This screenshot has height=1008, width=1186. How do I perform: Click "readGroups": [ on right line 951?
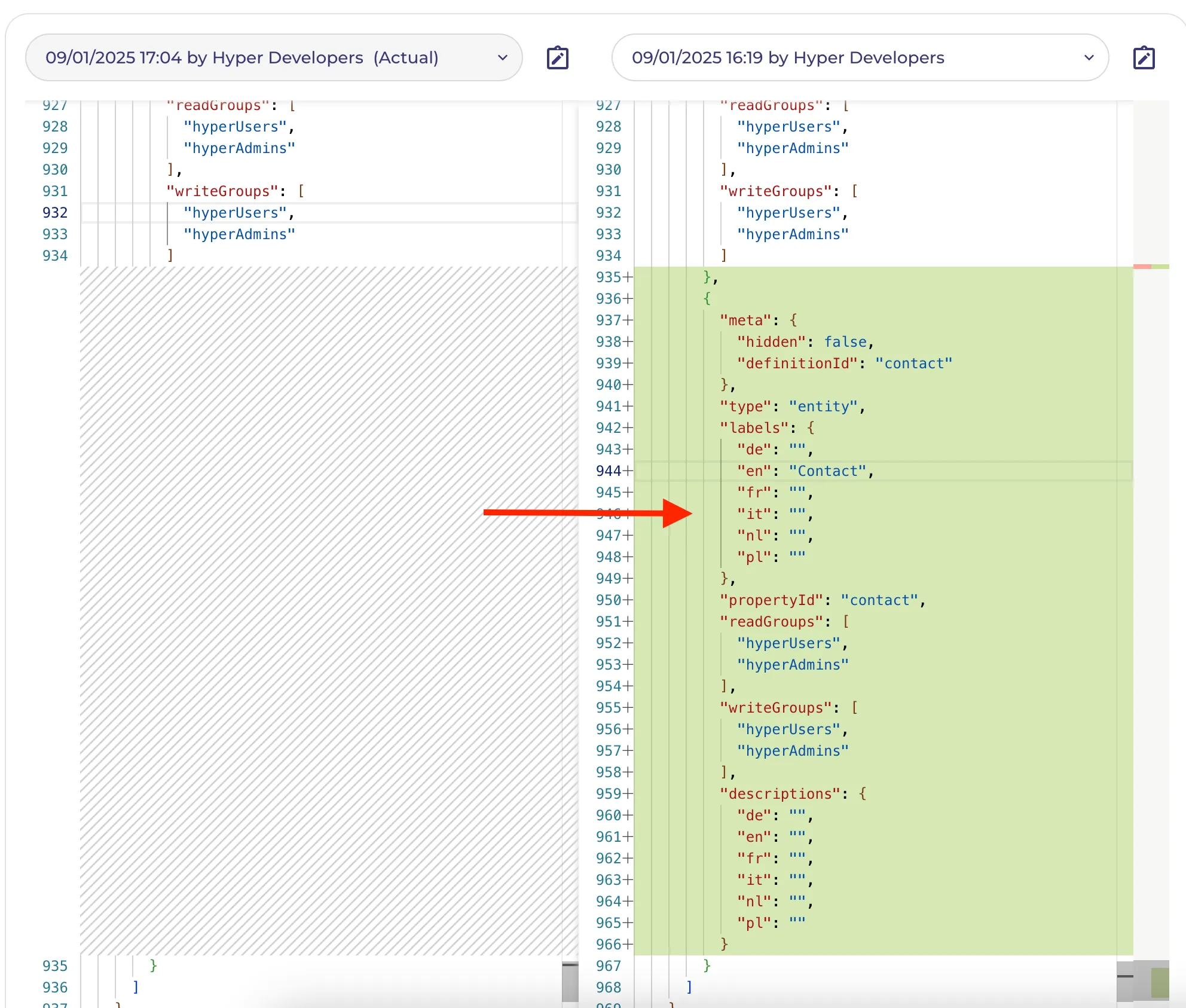784,622
